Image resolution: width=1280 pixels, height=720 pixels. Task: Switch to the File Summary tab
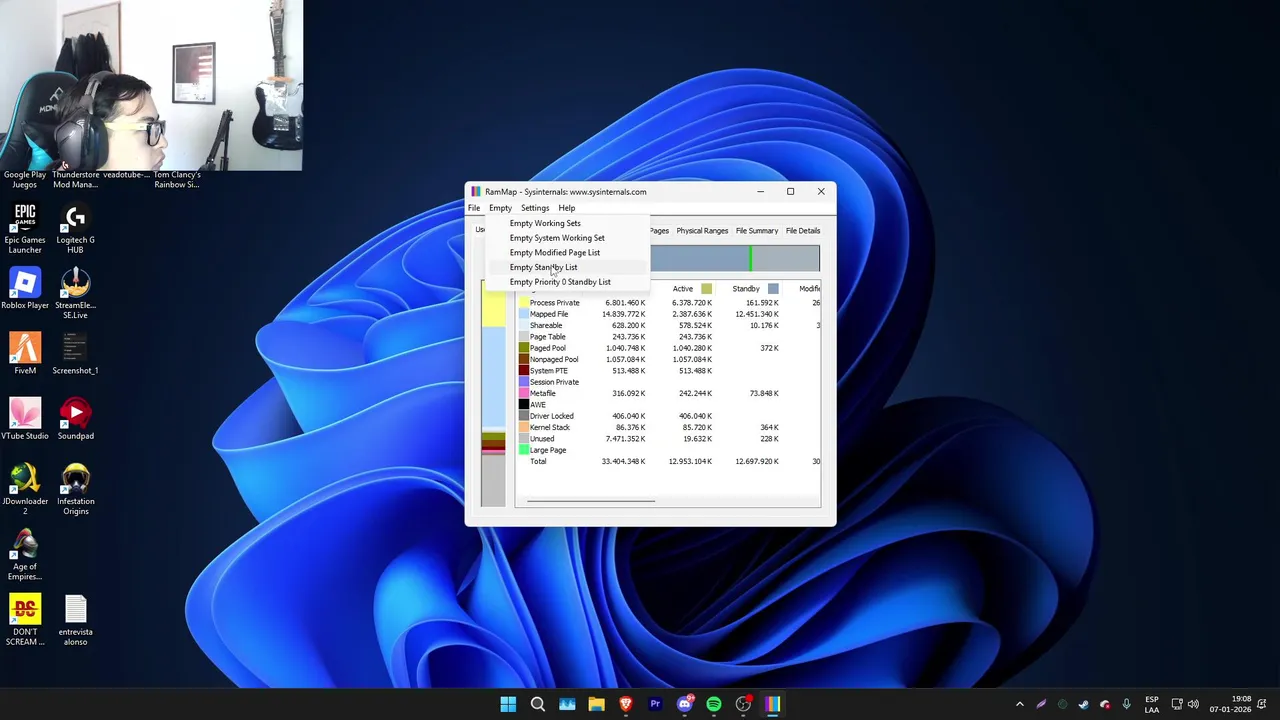pos(757,231)
